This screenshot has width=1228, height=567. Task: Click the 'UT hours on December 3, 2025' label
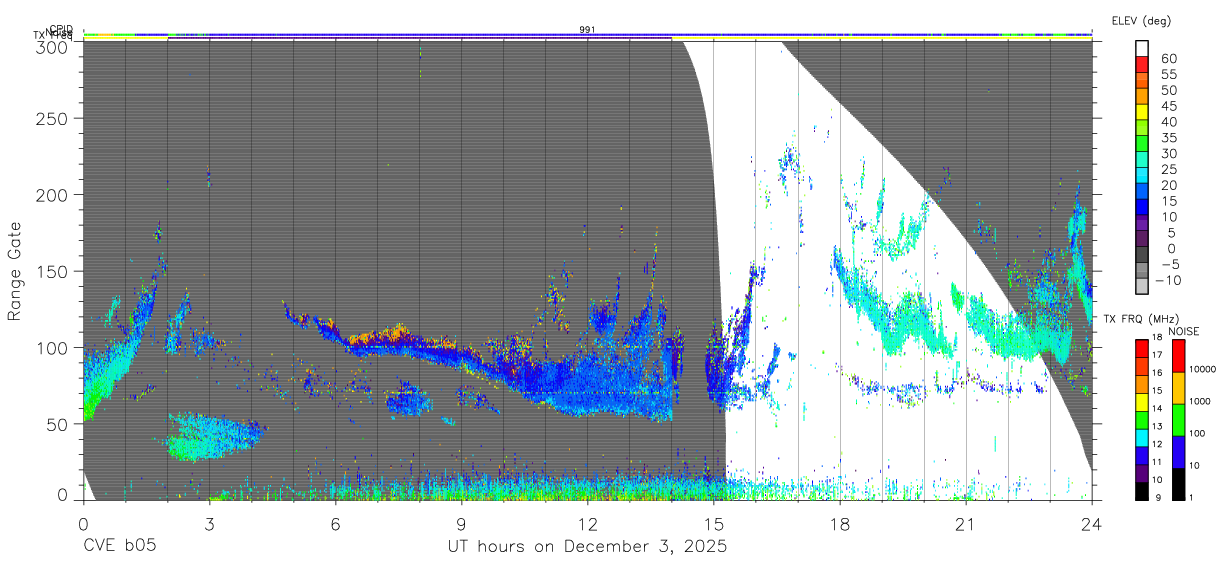pyautogui.click(x=586, y=547)
